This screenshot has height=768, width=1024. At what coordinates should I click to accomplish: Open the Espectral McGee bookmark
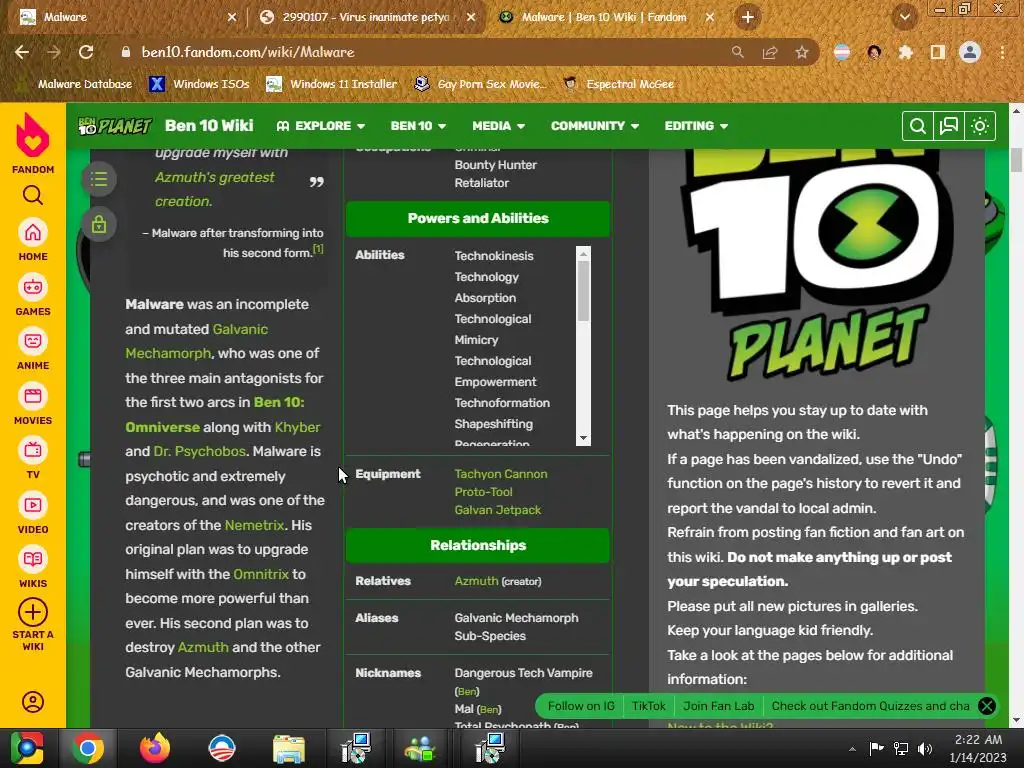tap(619, 84)
